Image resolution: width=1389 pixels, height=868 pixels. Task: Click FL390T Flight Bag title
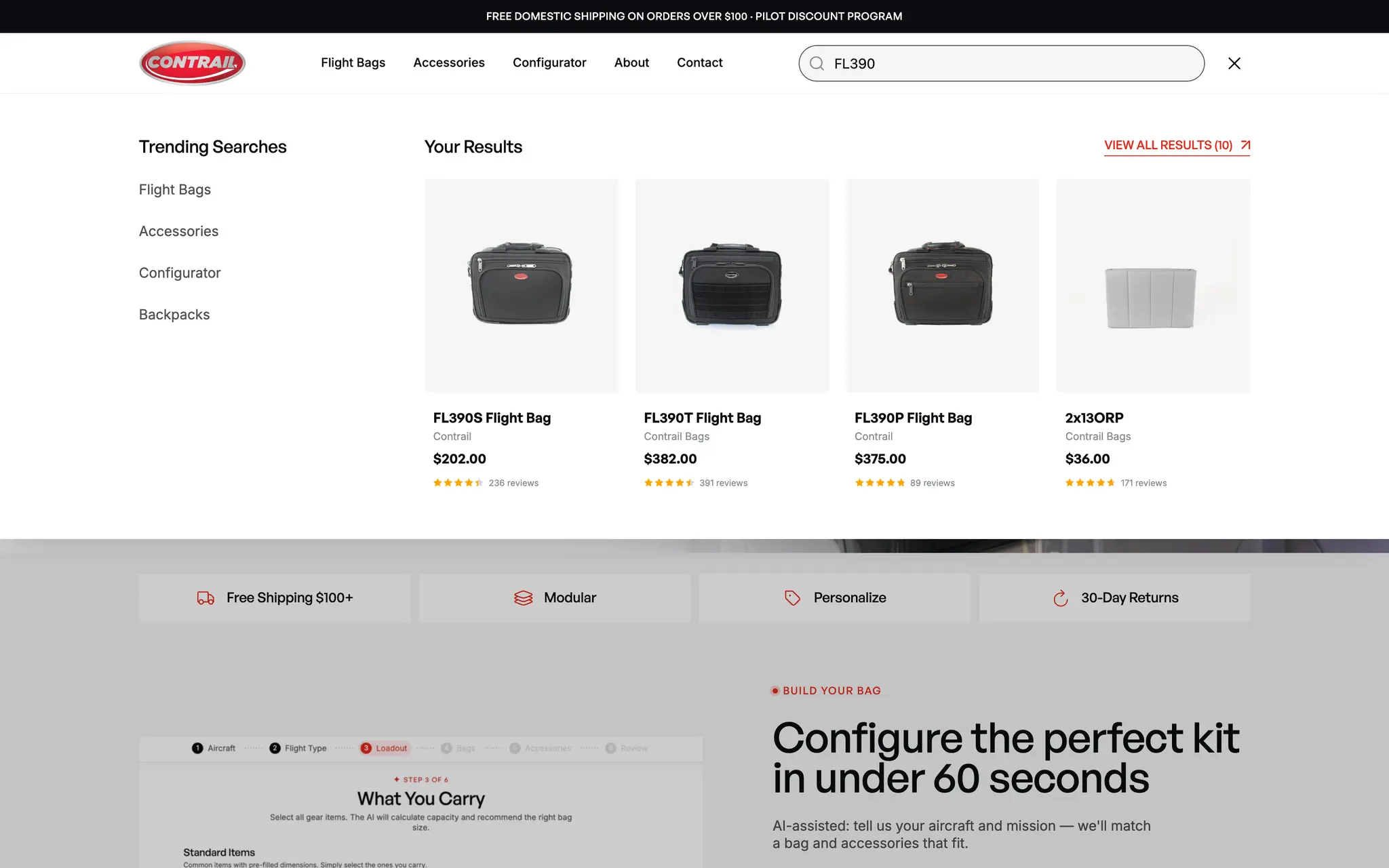[703, 418]
